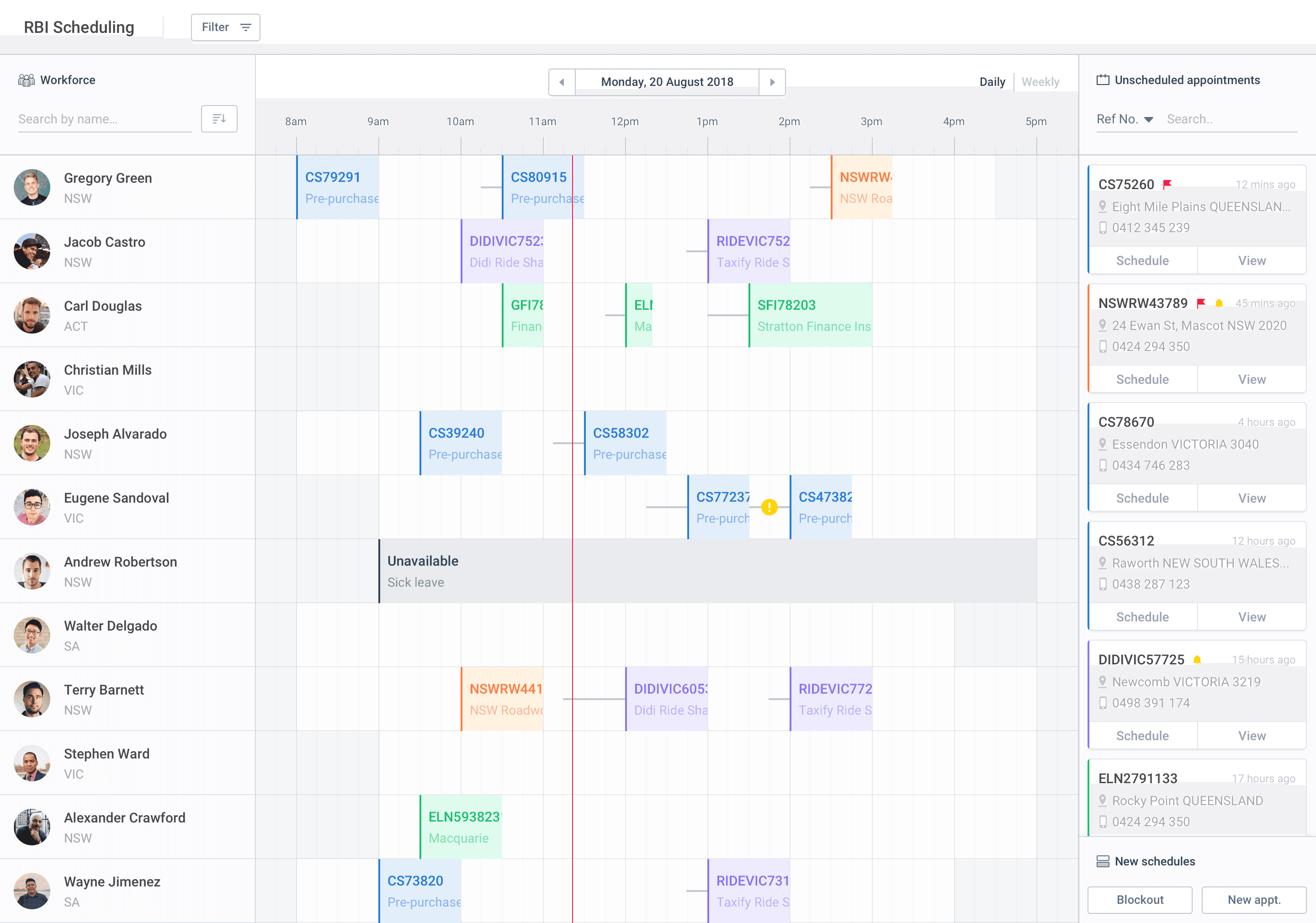The image size is (1316, 923).
Task: Focus the unscheduled appointments Search field
Action: tap(1231, 119)
